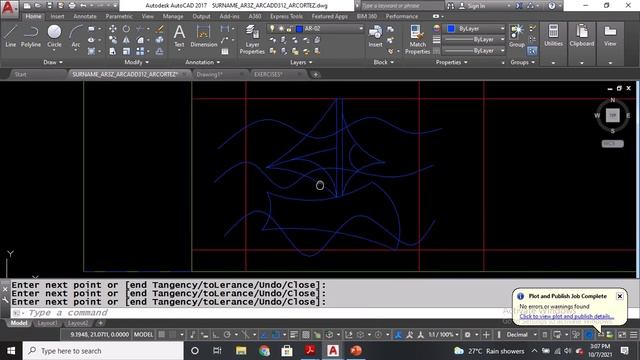Toggle polar tracking in status bar
Image resolution: width=640 pixels, height=360 pixels.
pyautogui.click(x=227, y=335)
